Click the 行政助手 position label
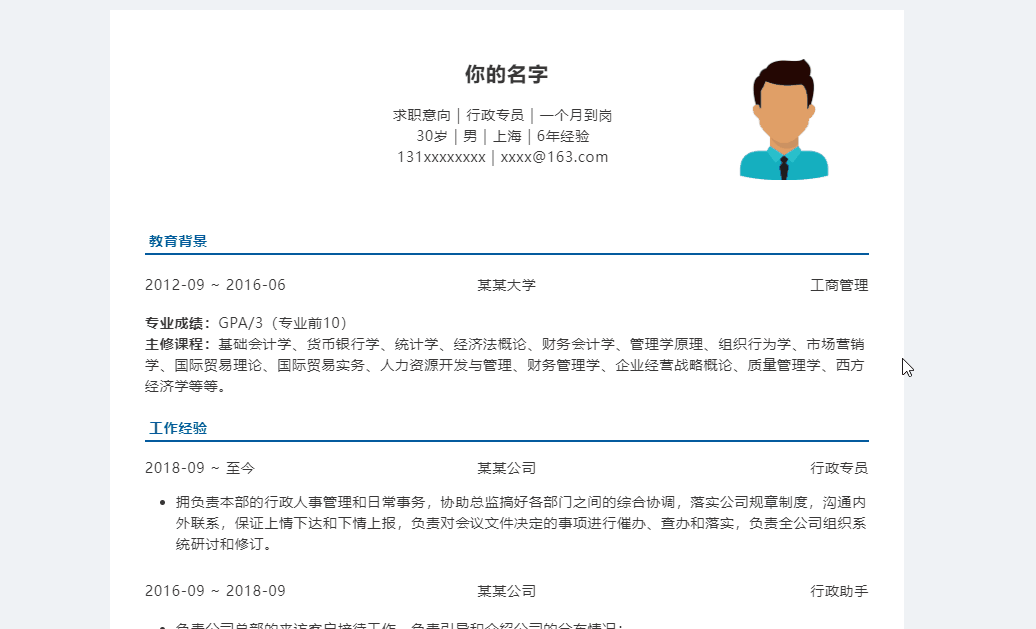Viewport: 1036px width, 629px height. [x=840, y=591]
